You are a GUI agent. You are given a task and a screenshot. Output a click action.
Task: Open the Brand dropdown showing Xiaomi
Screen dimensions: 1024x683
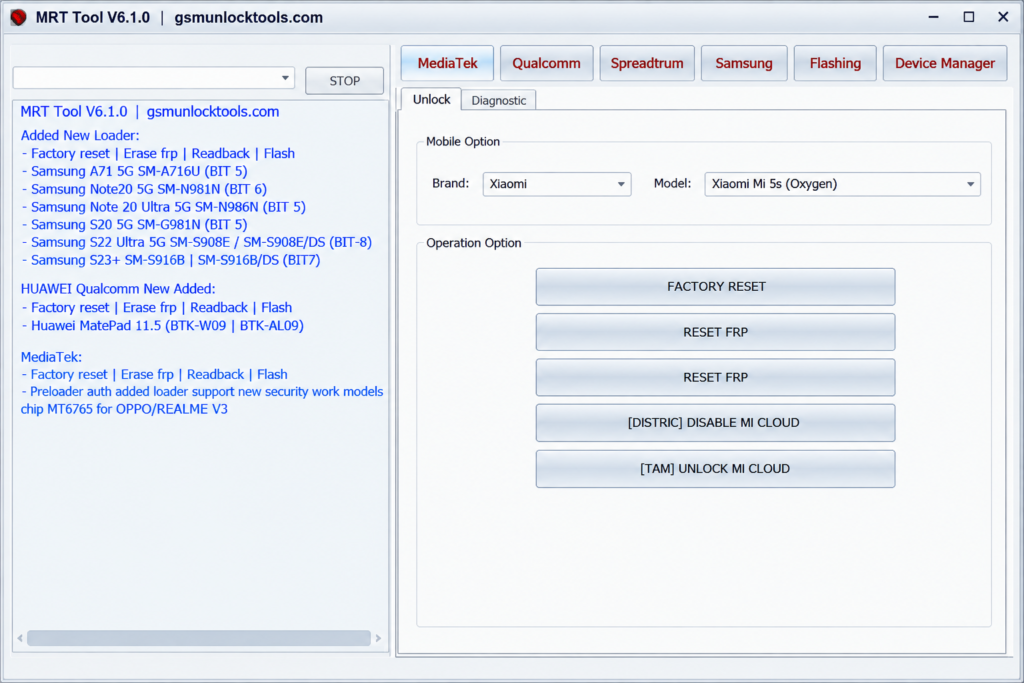coord(557,184)
